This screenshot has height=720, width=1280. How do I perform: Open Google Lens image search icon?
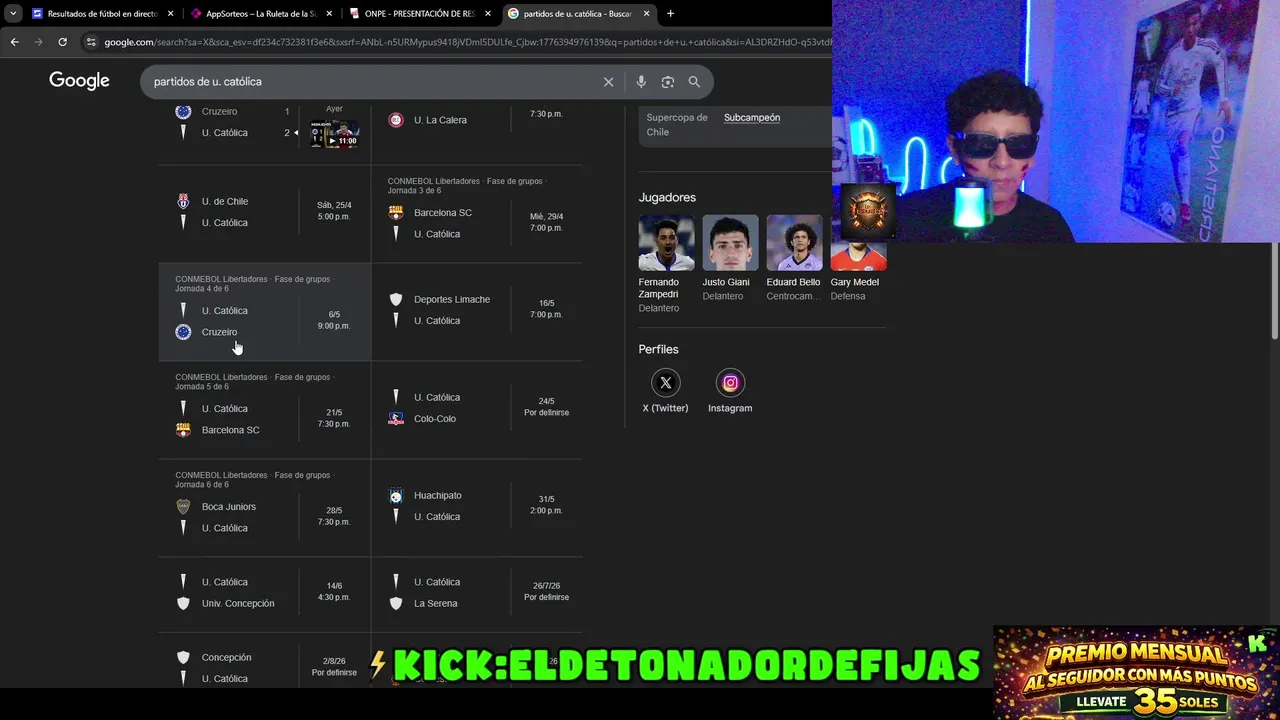[x=667, y=82]
